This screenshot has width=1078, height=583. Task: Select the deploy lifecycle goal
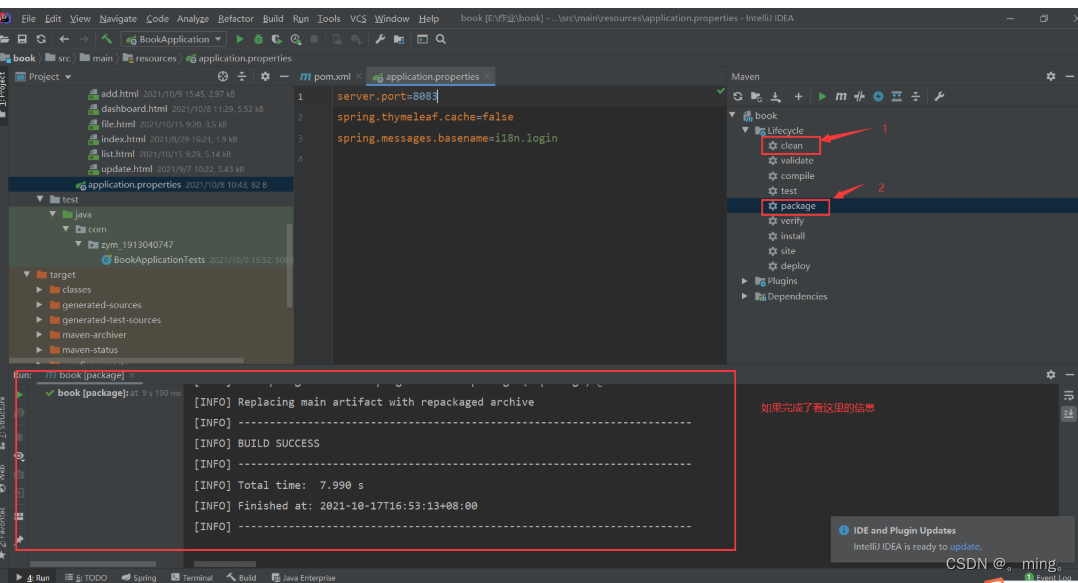[x=795, y=266]
